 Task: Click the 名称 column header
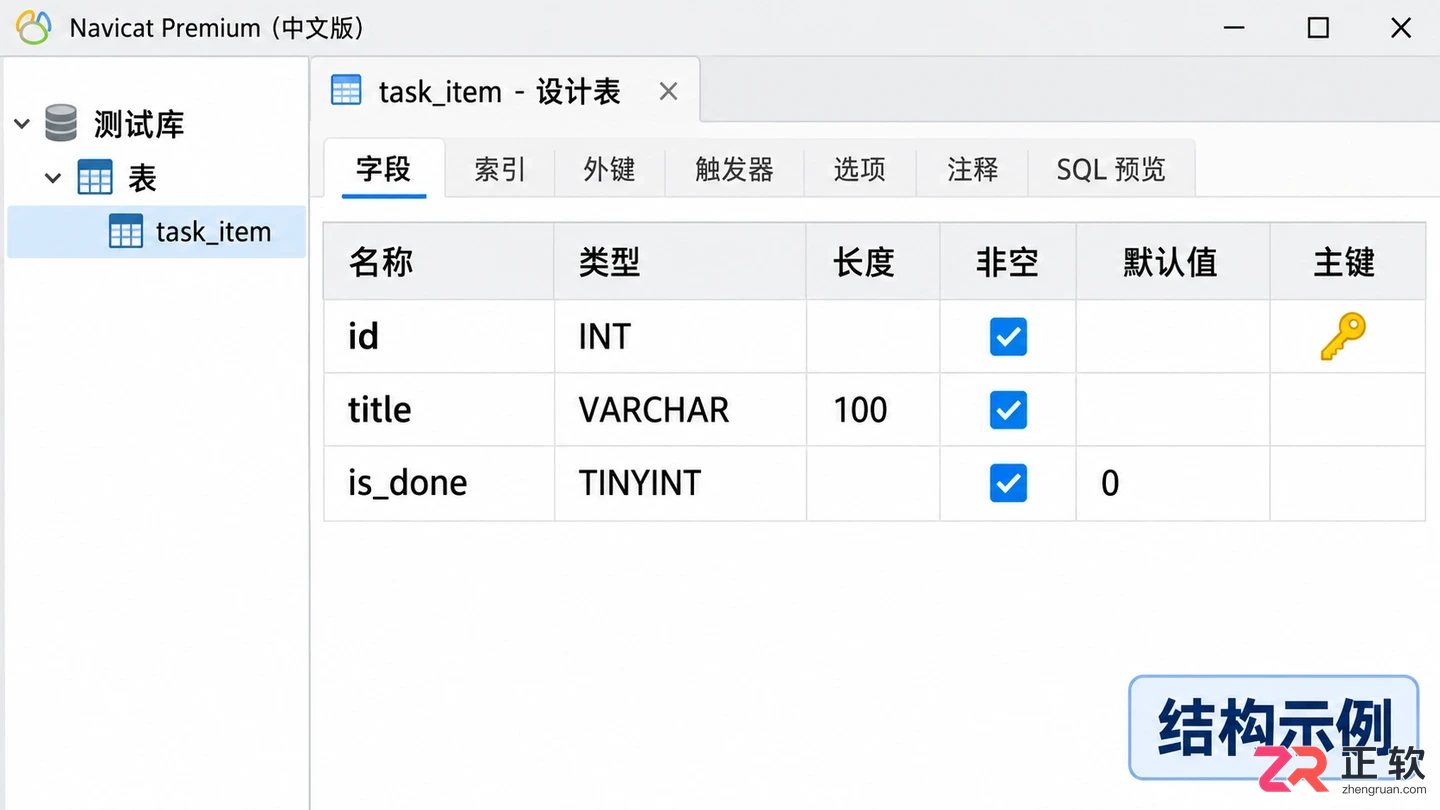coord(439,262)
